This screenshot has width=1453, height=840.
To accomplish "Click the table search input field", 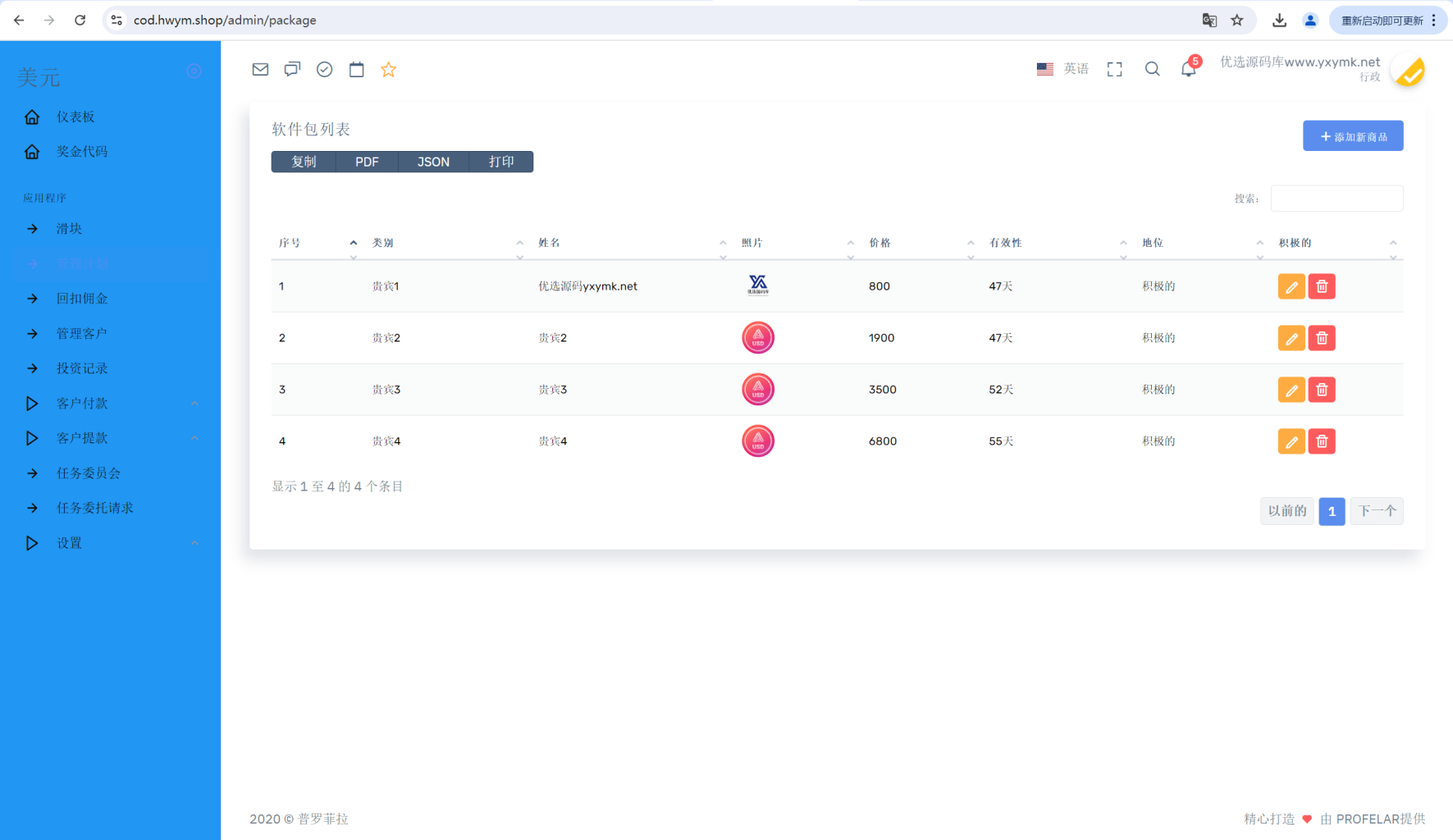I will (1336, 199).
